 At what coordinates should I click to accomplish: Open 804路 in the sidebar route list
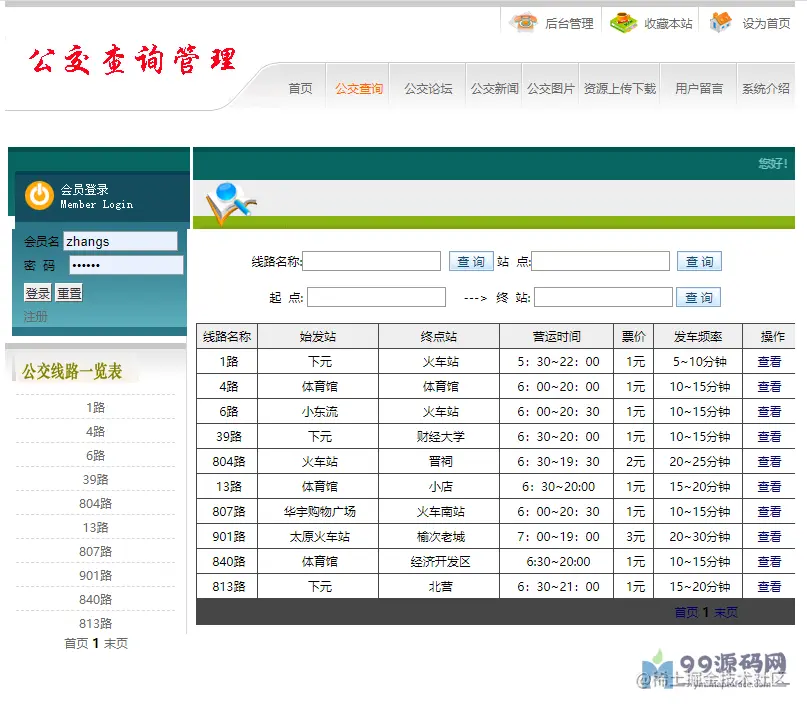[95, 503]
